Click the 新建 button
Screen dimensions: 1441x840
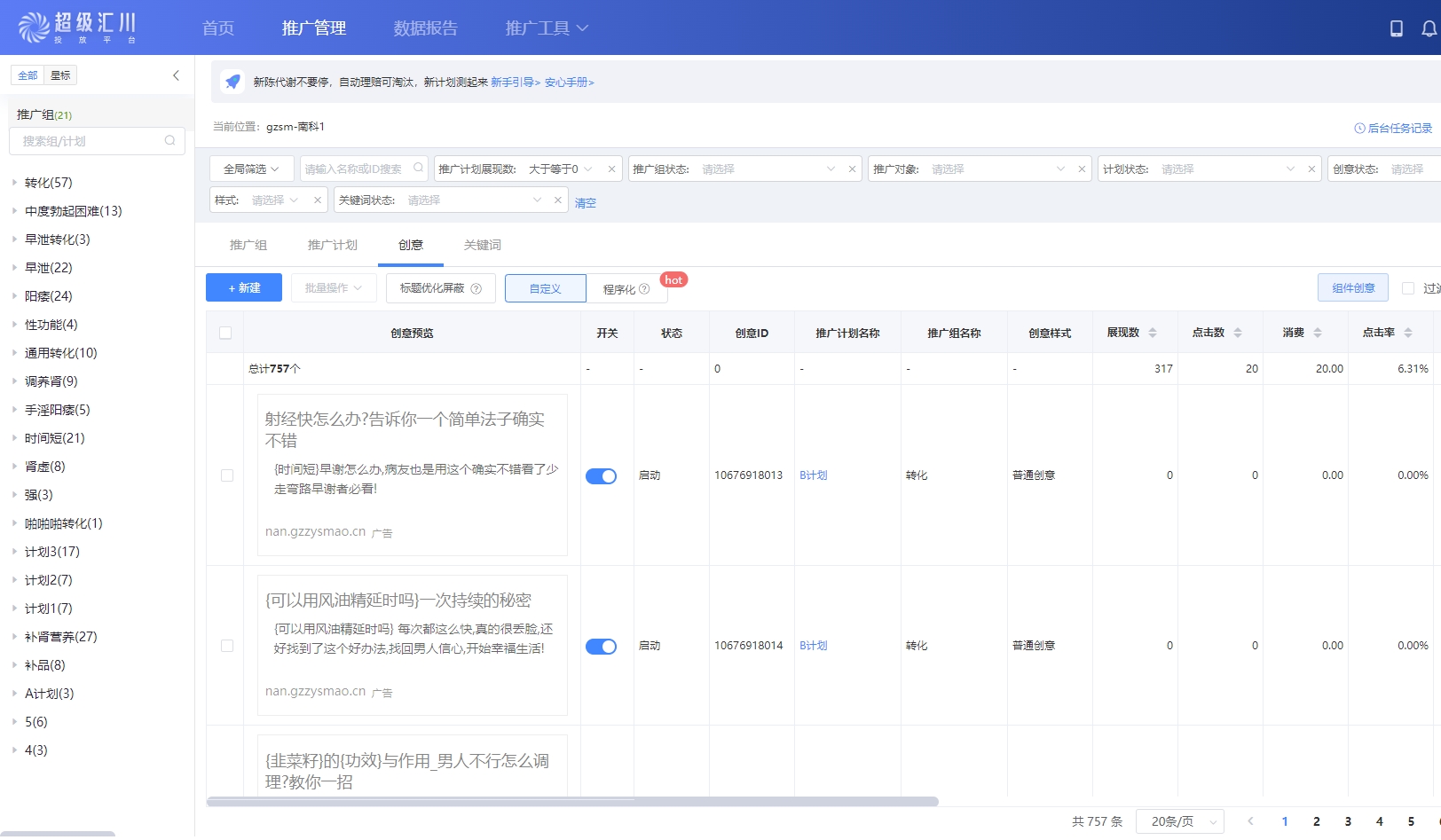click(x=244, y=287)
